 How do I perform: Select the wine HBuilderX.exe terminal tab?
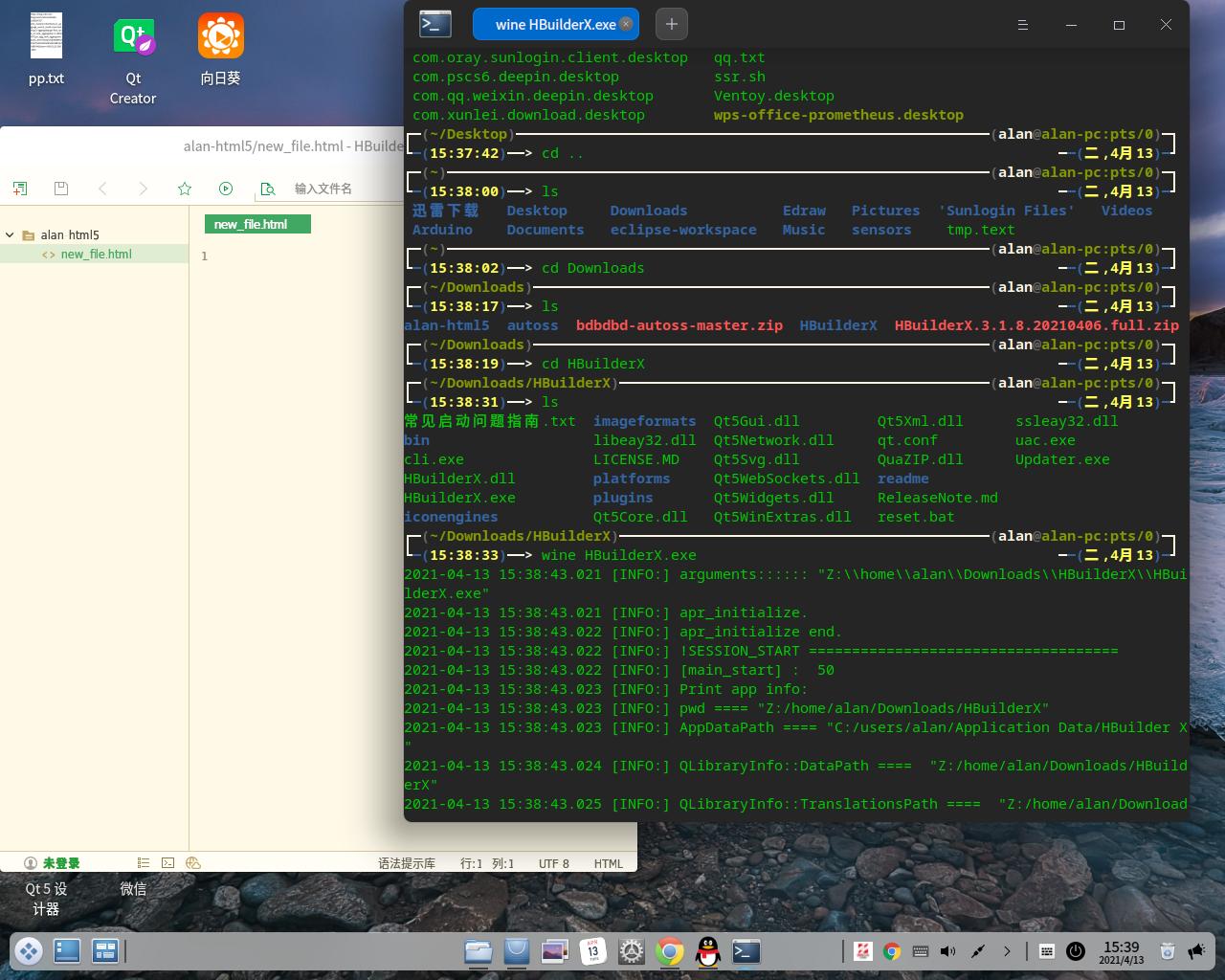555,25
